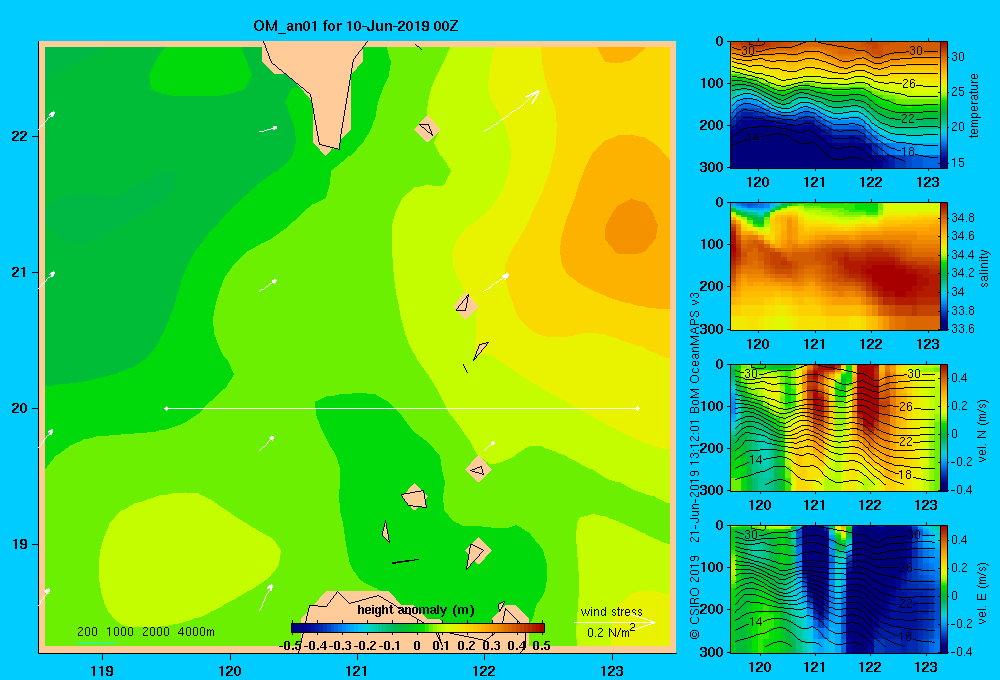Click the eastern endpoint of the transect line
This screenshot has height=680, width=1000.
(638, 408)
